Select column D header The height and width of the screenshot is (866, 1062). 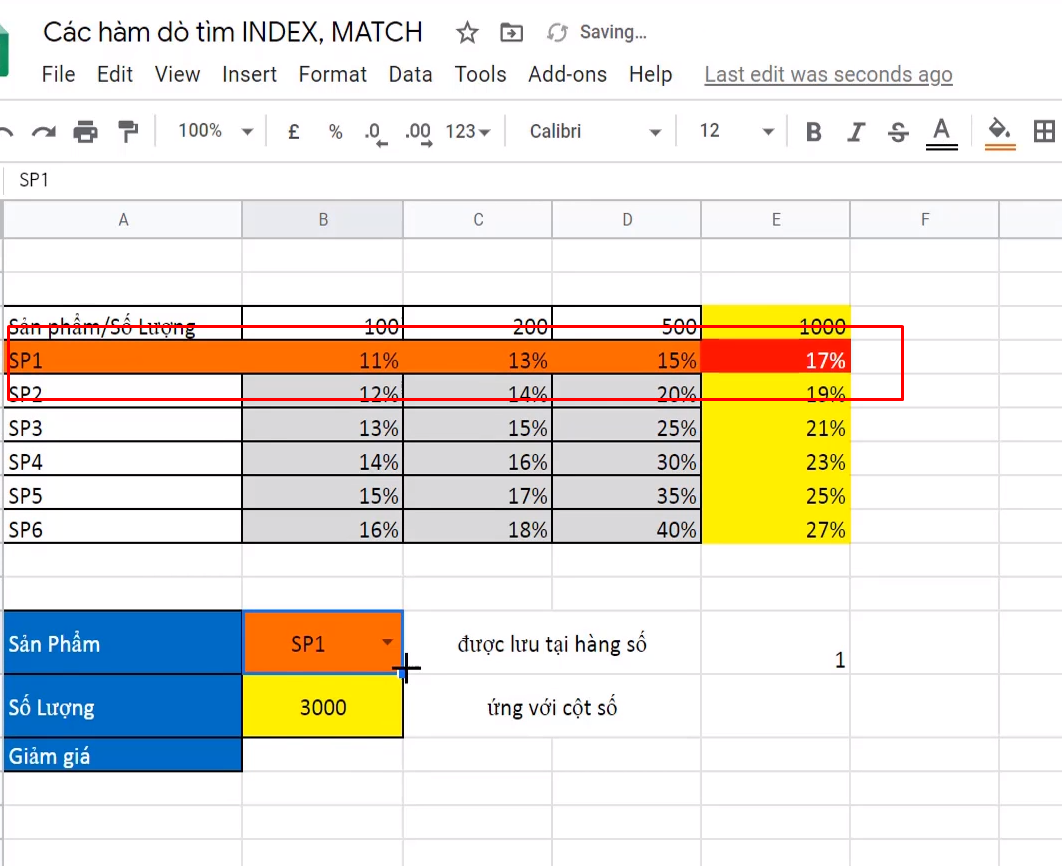coord(627,219)
